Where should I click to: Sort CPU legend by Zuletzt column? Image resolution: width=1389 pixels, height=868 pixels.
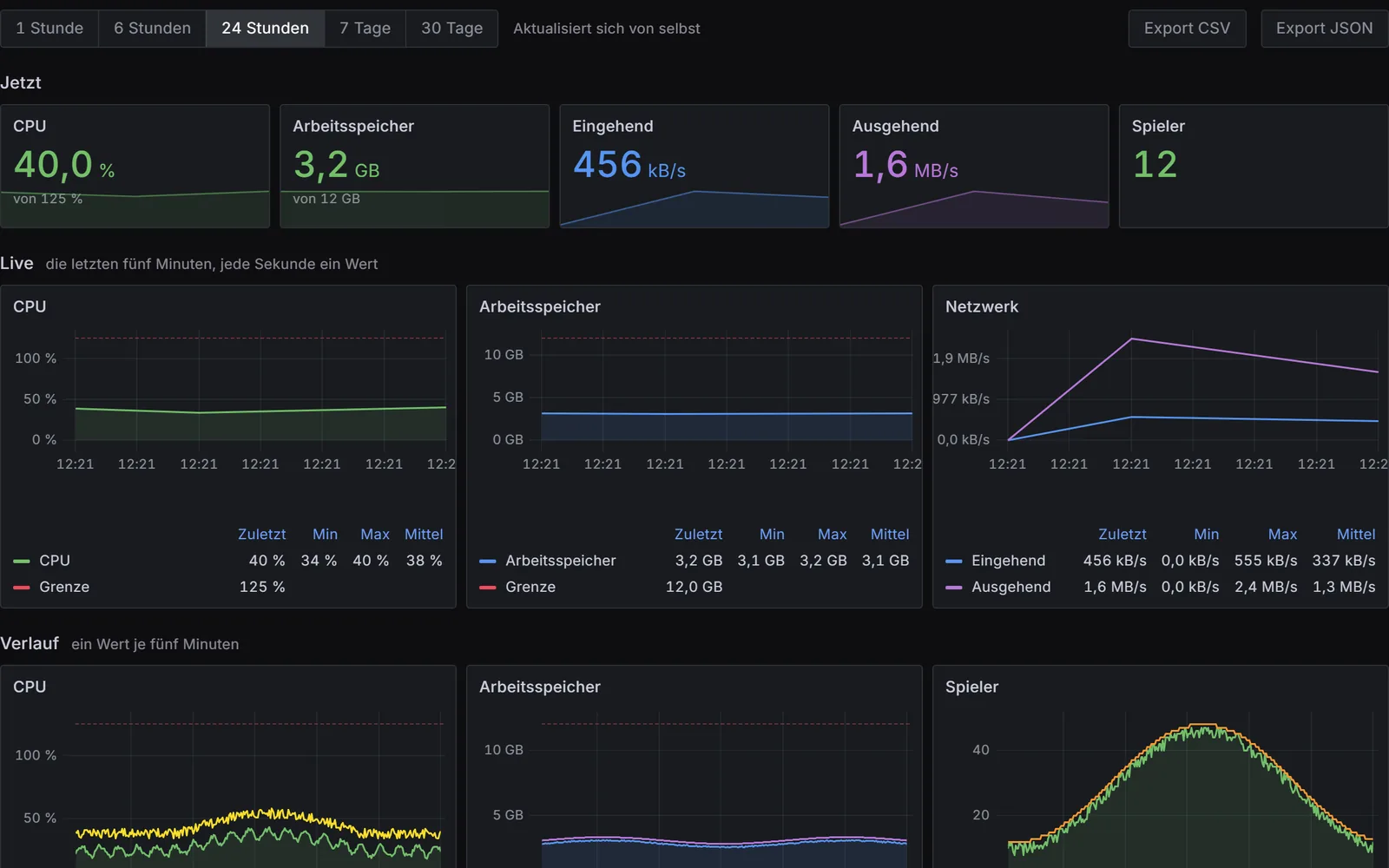pos(261,535)
